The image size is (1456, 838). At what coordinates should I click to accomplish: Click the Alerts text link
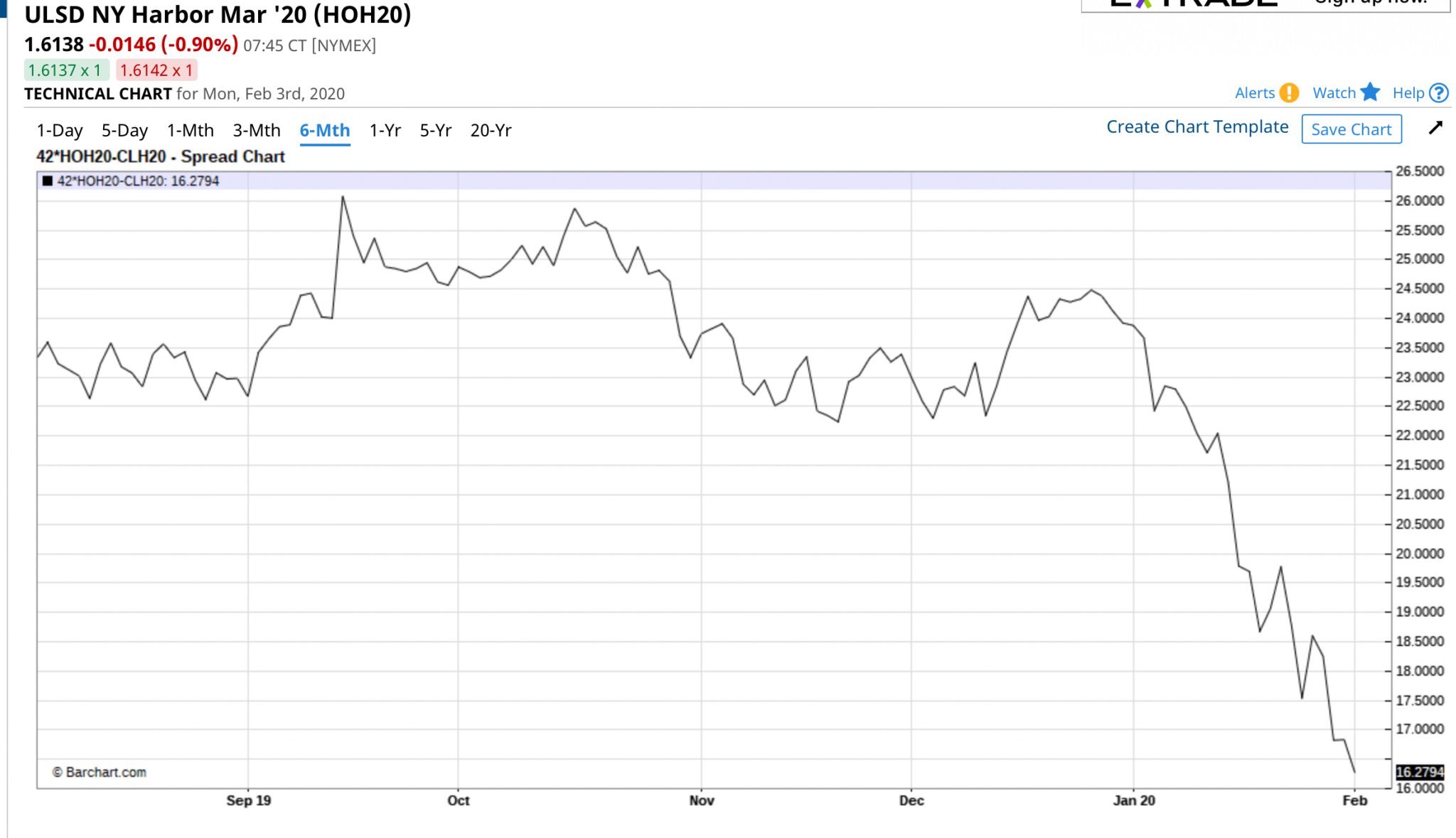coord(1255,93)
